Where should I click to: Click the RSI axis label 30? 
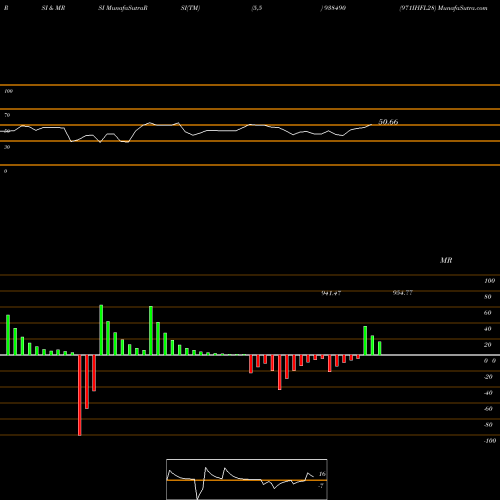click(x=7, y=147)
